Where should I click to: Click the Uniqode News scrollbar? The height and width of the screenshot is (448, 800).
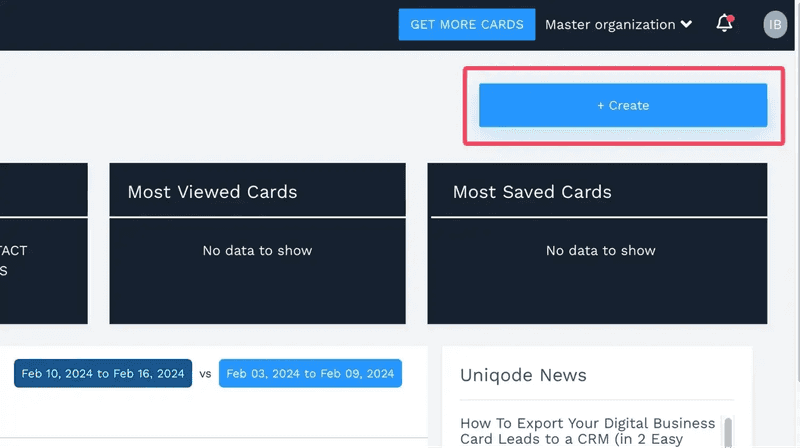(x=727, y=432)
